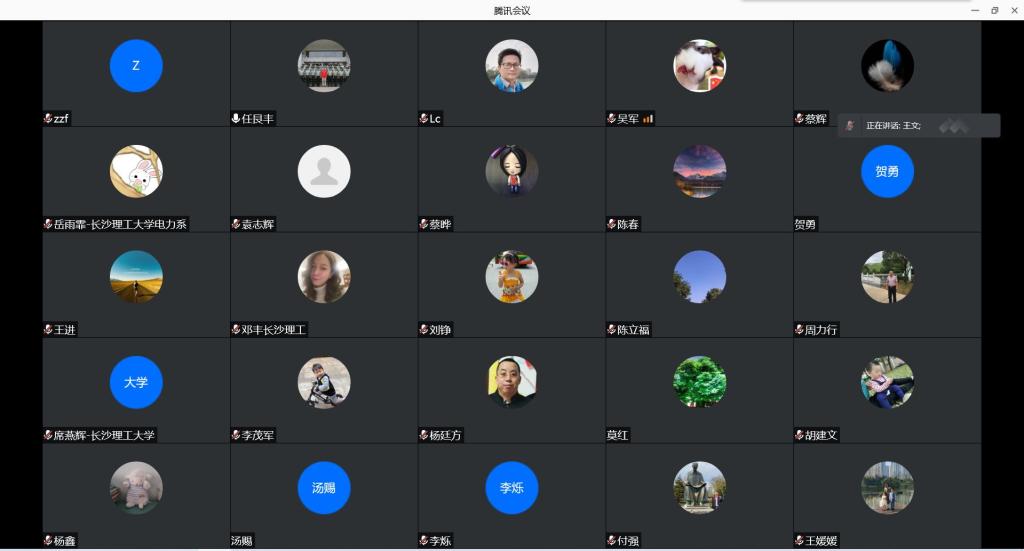Select 李烁's blue name avatar
The height and width of the screenshot is (551, 1024).
tap(512, 488)
